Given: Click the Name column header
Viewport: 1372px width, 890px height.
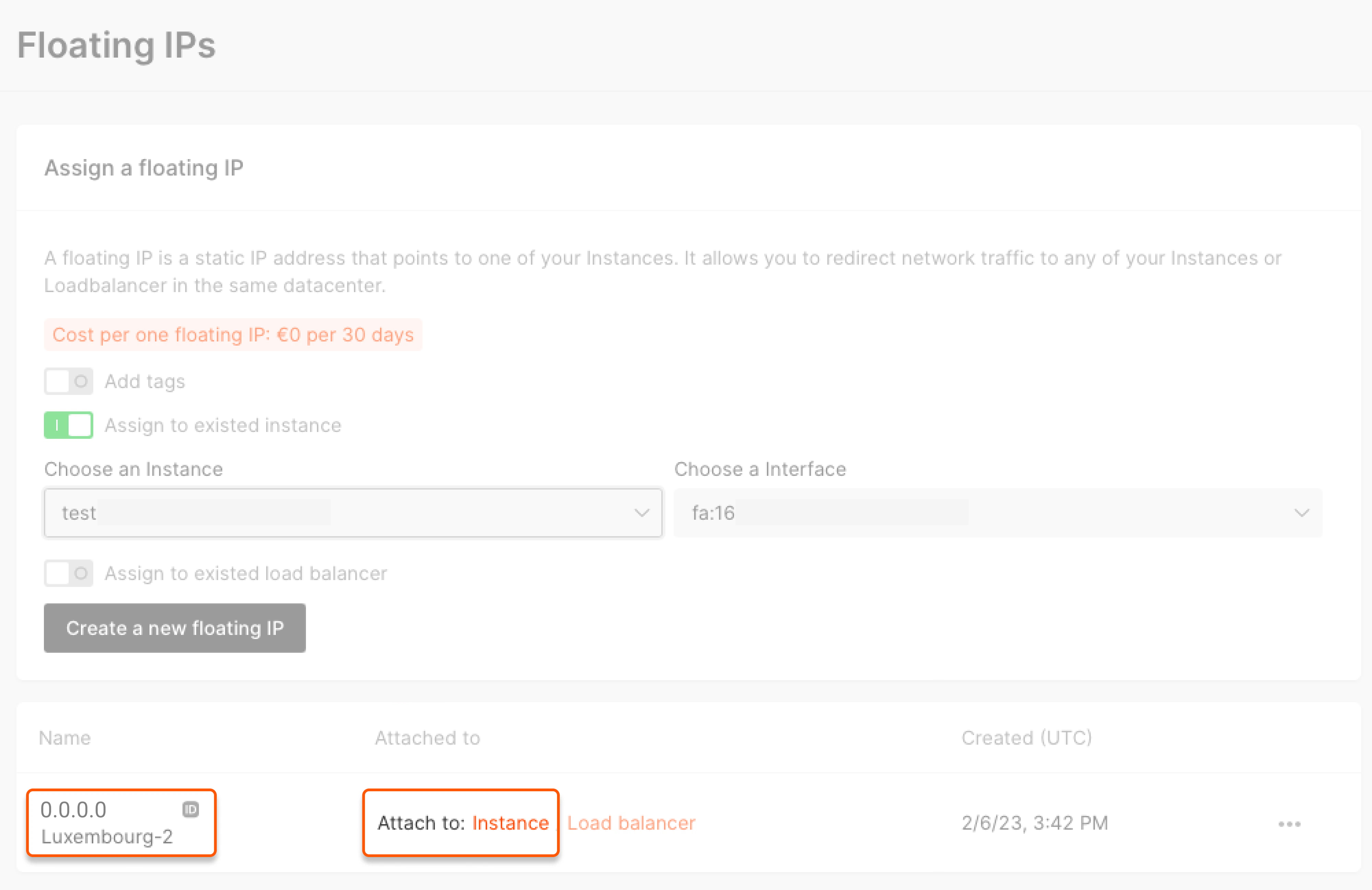Looking at the screenshot, I should click(x=64, y=738).
